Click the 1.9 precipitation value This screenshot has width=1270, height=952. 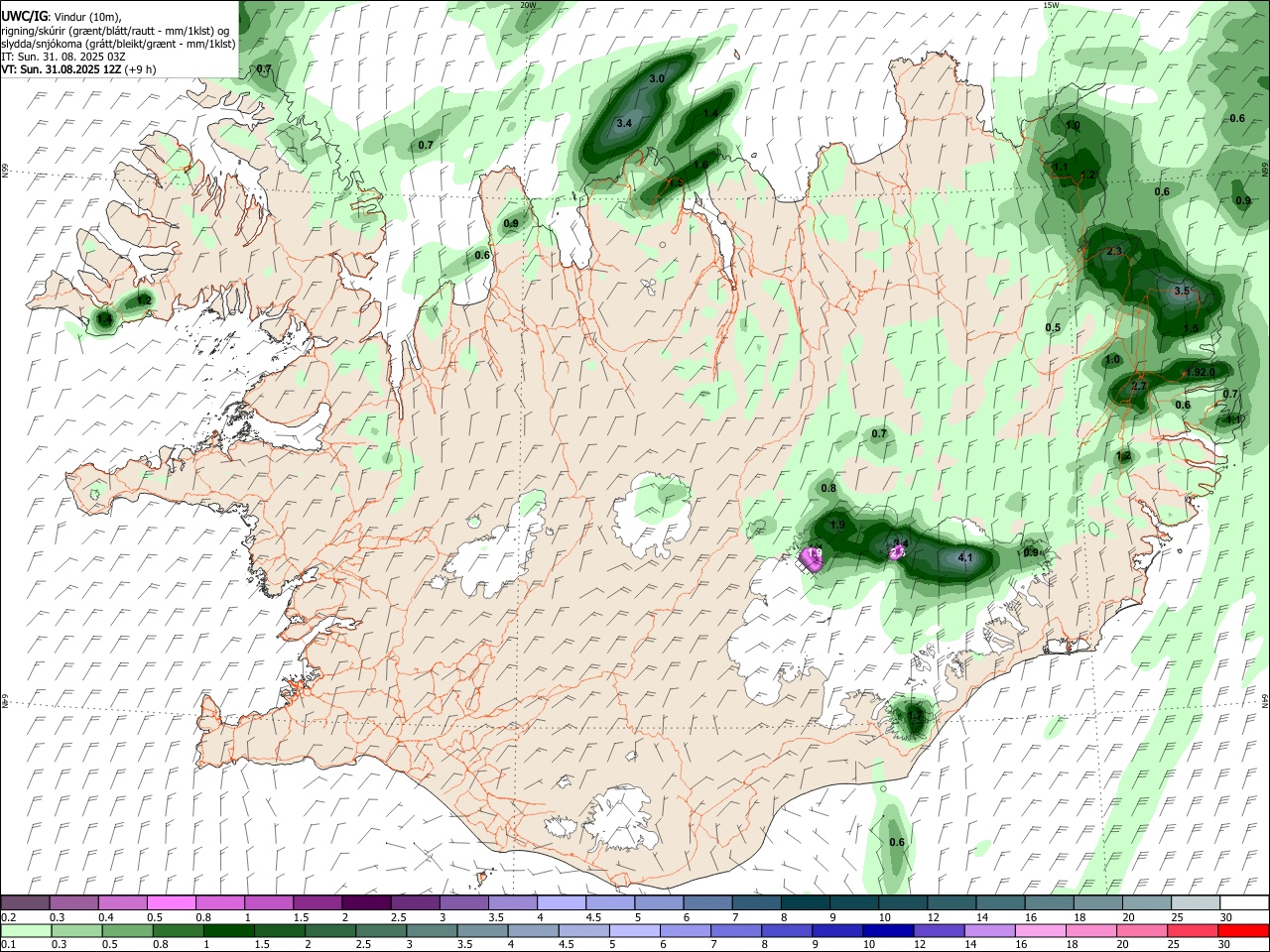837,526
